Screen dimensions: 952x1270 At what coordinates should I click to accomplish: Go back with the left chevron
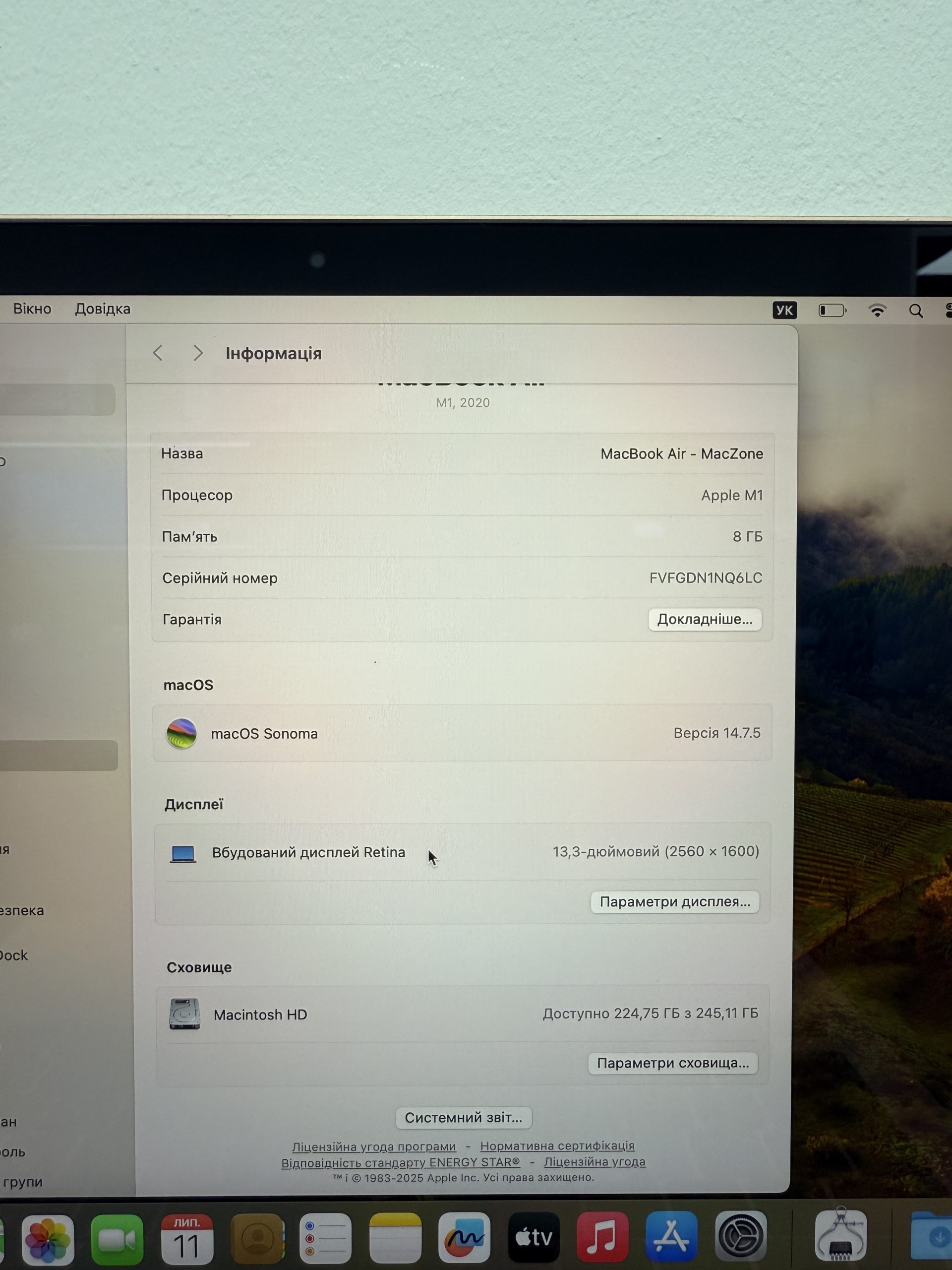tap(158, 353)
